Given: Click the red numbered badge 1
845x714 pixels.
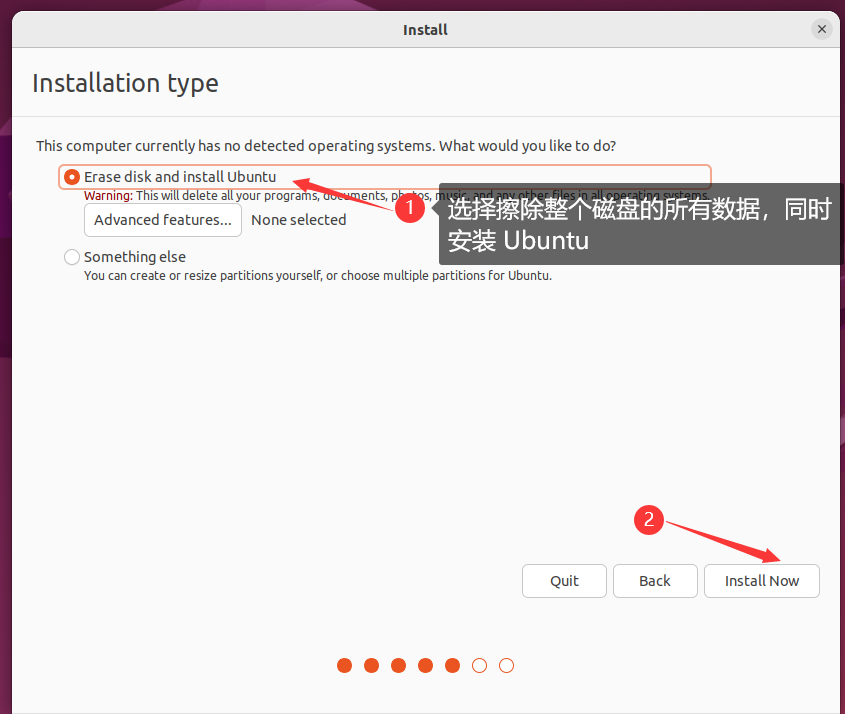Looking at the screenshot, I should click(409, 209).
